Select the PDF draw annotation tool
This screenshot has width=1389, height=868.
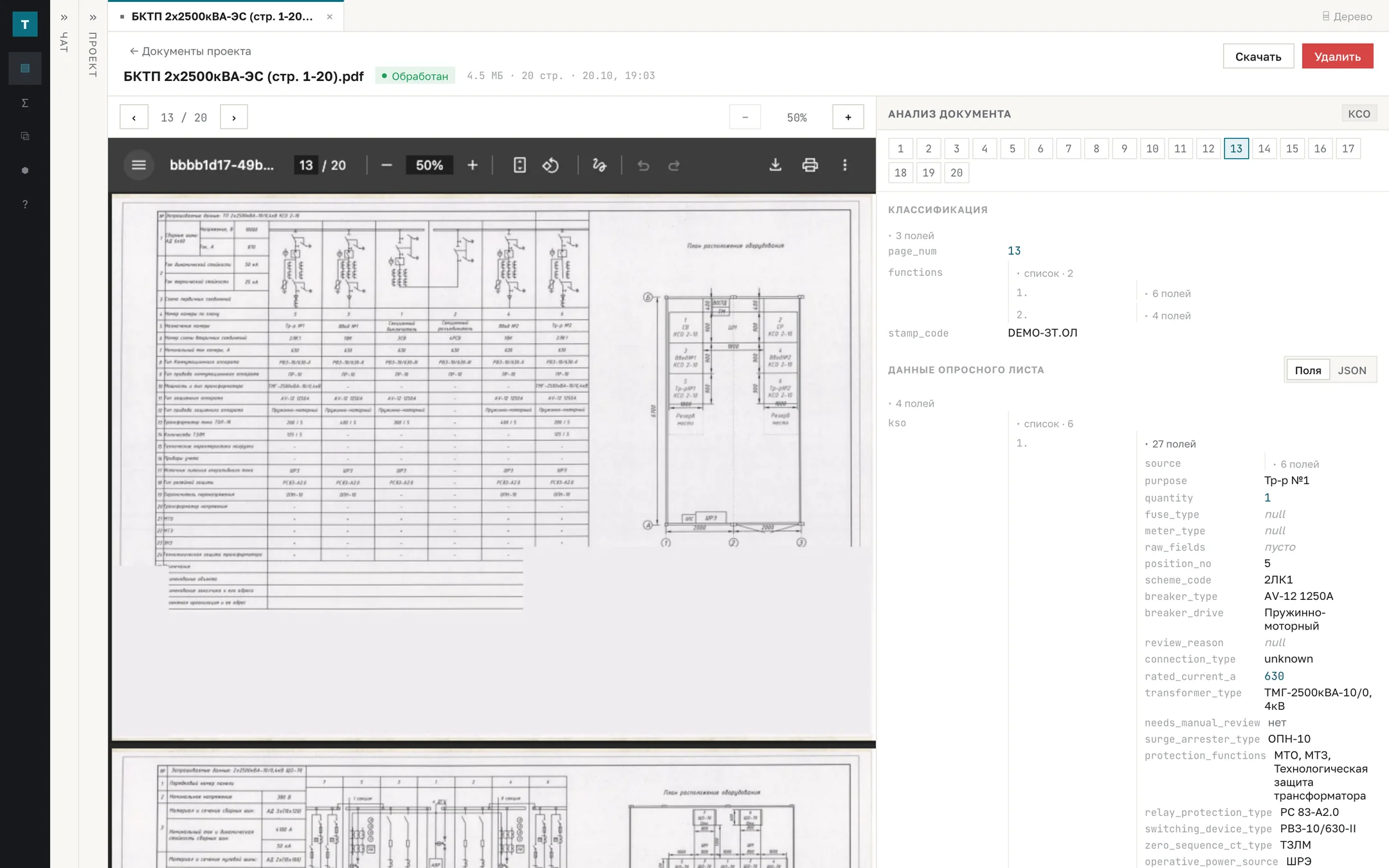click(x=599, y=165)
